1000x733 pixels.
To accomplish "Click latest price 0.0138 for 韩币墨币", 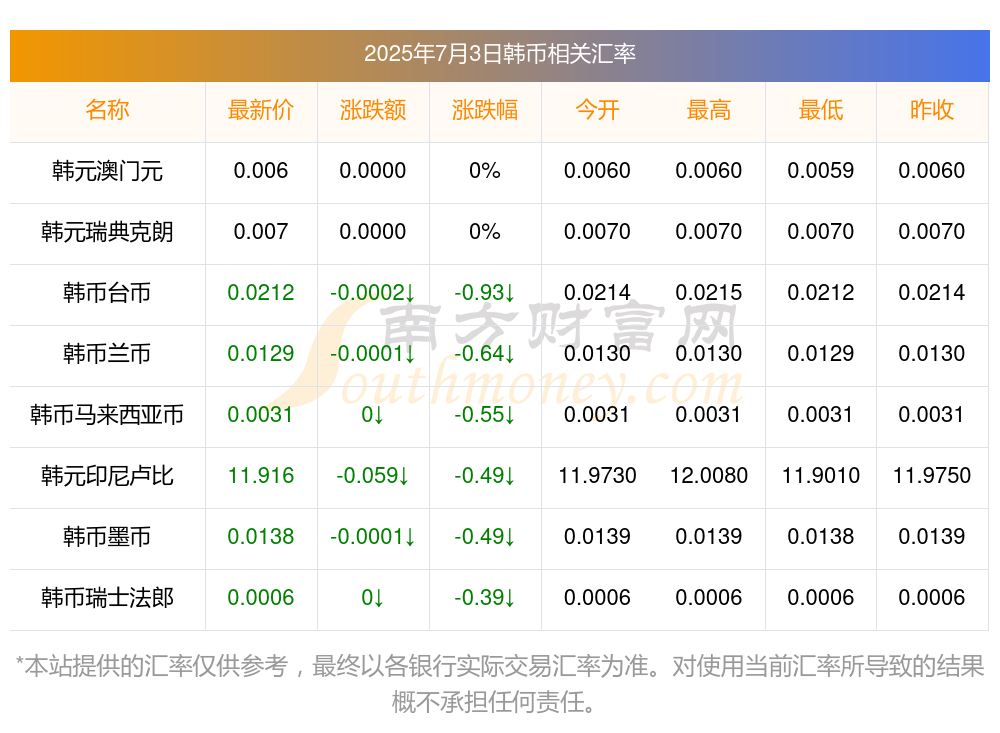I will [x=261, y=537].
